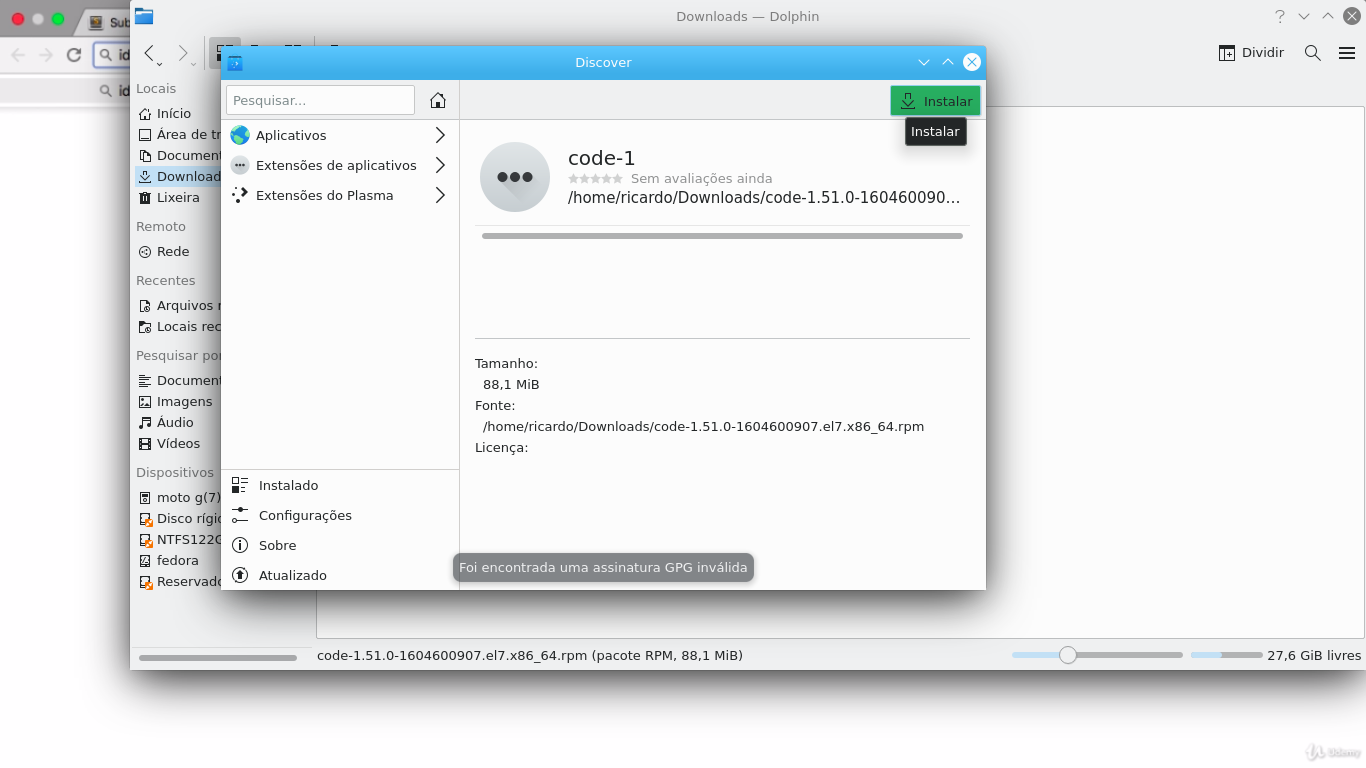
Task: Open fedora device in Dolphin
Action: pyautogui.click(x=178, y=560)
